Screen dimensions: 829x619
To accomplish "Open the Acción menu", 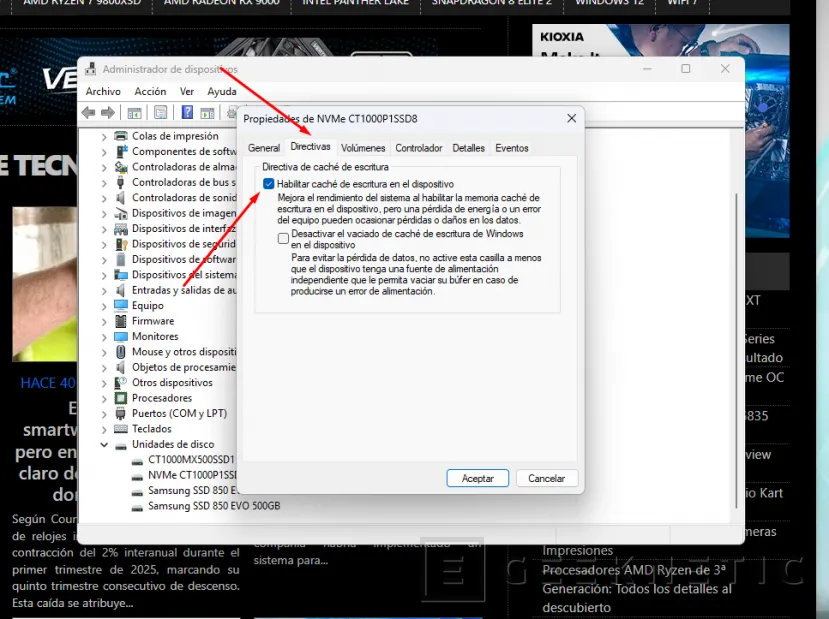I will (150, 91).
